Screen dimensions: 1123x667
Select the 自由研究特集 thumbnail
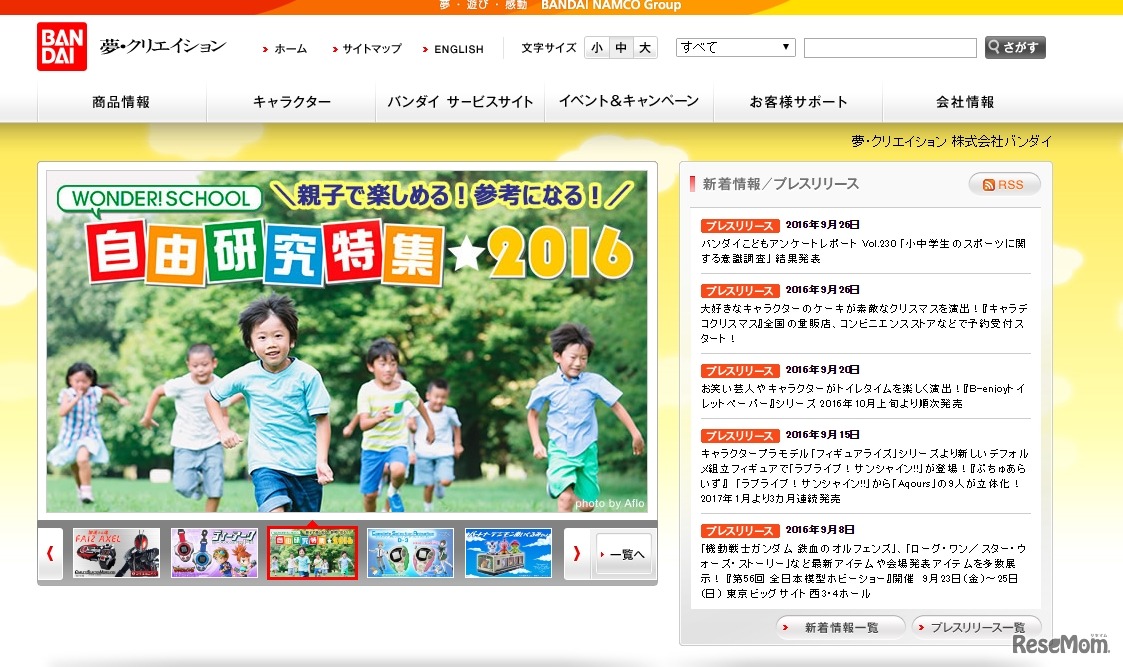(x=312, y=553)
